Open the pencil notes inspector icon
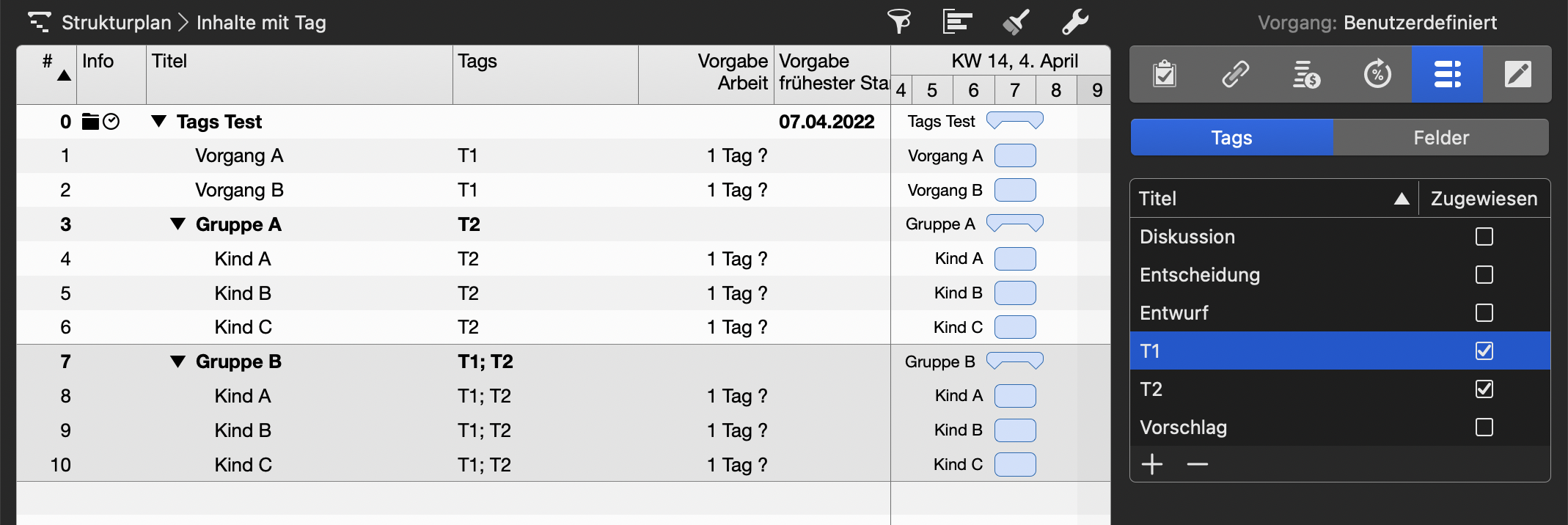Viewport: 1568px width, 525px height. [x=1519, y=73]
